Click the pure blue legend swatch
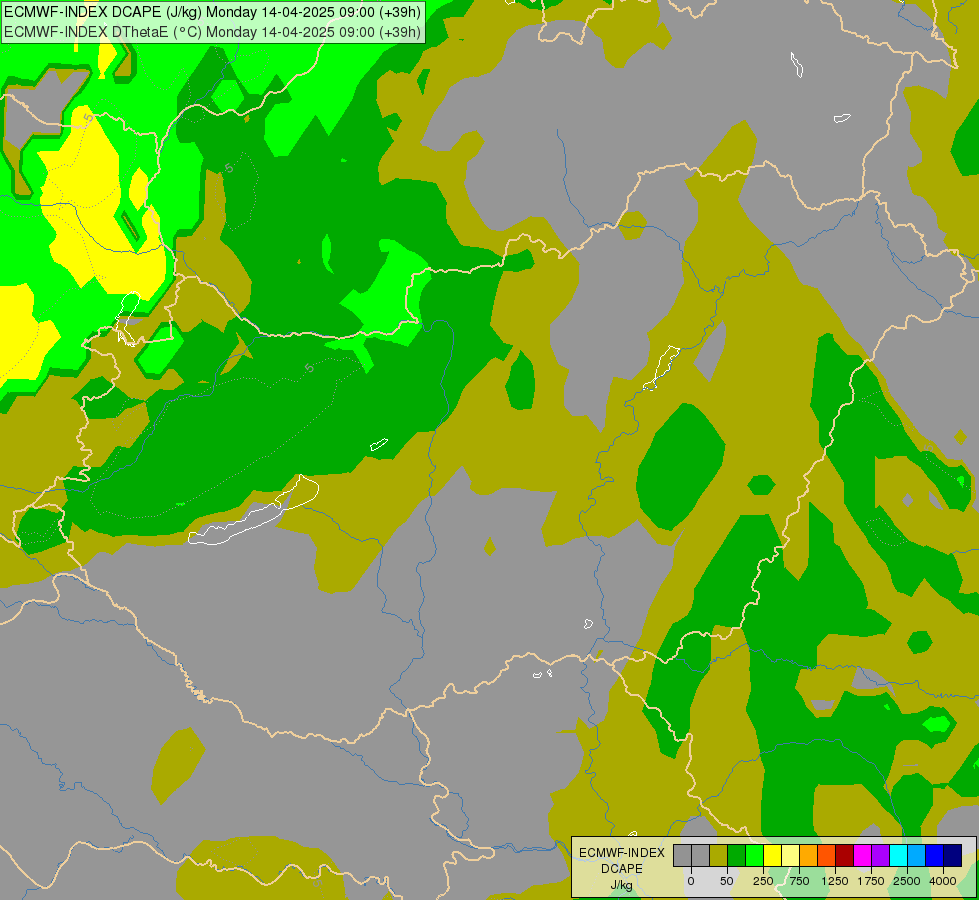Image resolution: width=979 pixels, height=900 pixels. (x=935, y=855)
